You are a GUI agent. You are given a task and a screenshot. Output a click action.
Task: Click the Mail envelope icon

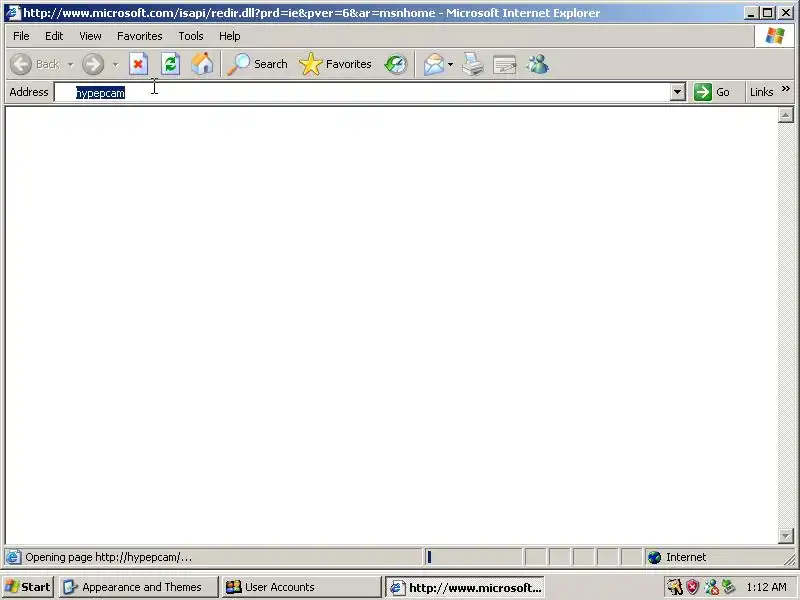click(x=434, y=64)
